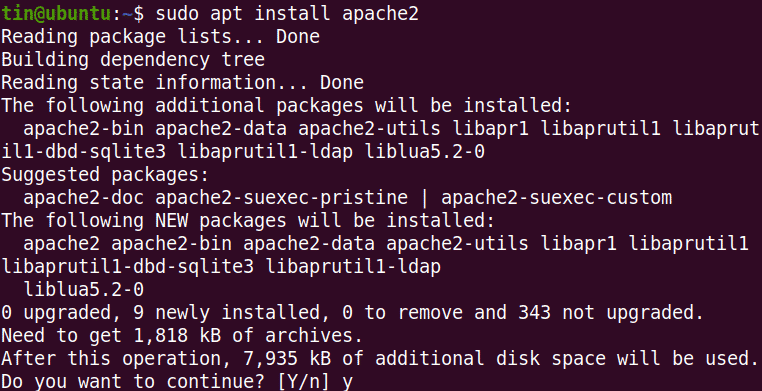
Task: Click the 'liblua5.2-0' text on the additional packages line
Action: pos(425,152)
